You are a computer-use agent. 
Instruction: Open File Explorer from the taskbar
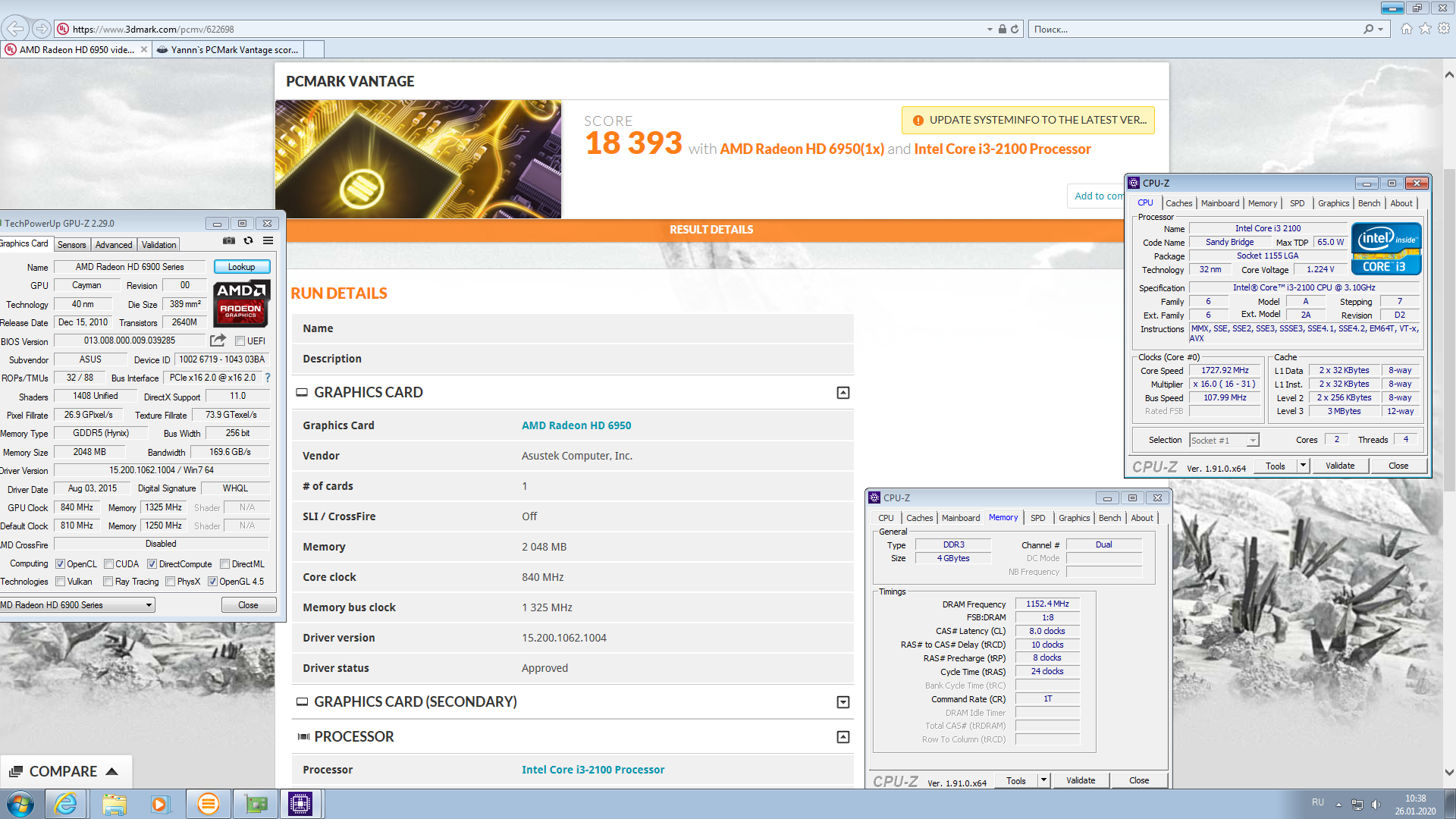[x=115, y=804]
